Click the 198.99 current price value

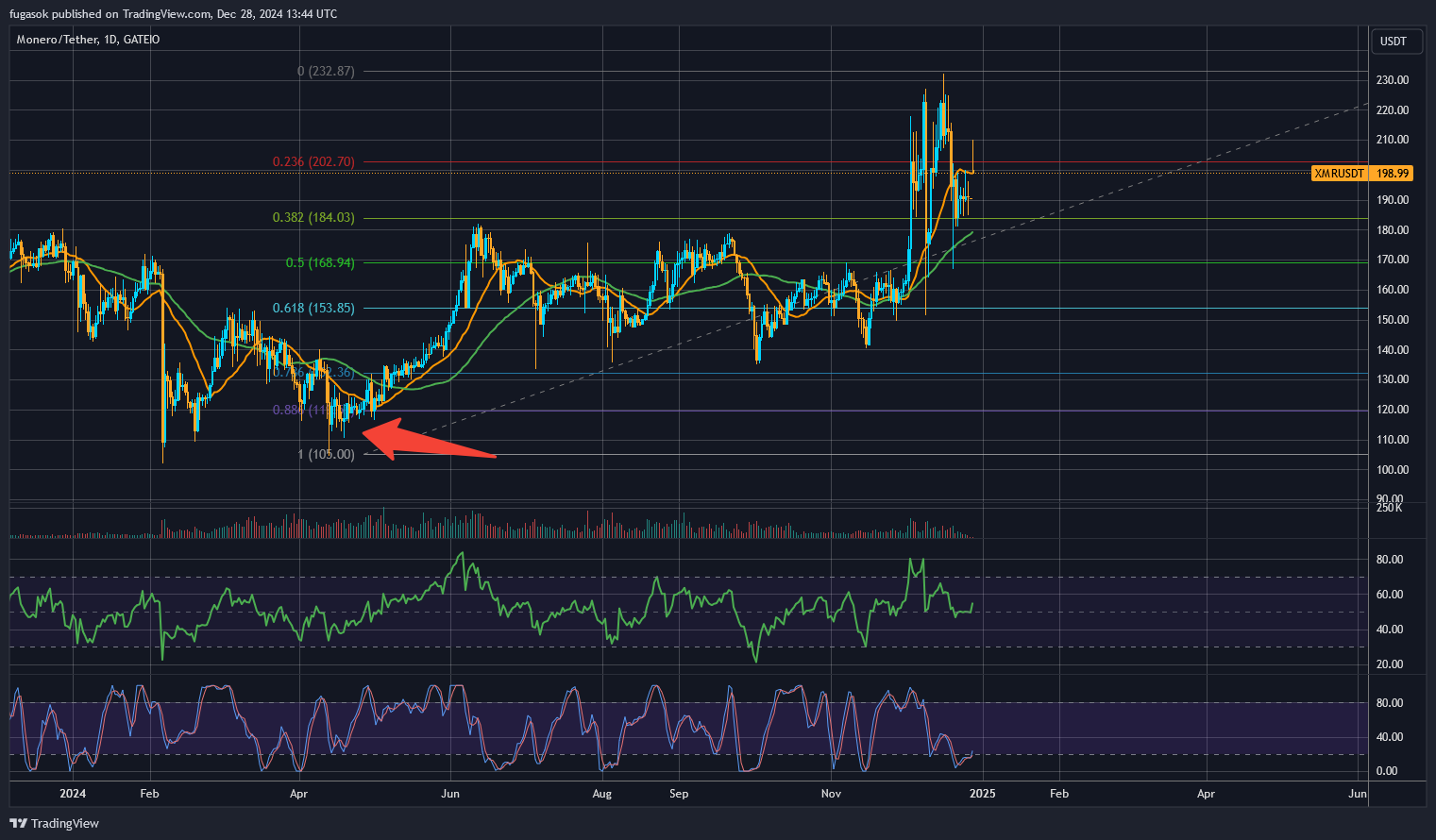click(1394, 174)
